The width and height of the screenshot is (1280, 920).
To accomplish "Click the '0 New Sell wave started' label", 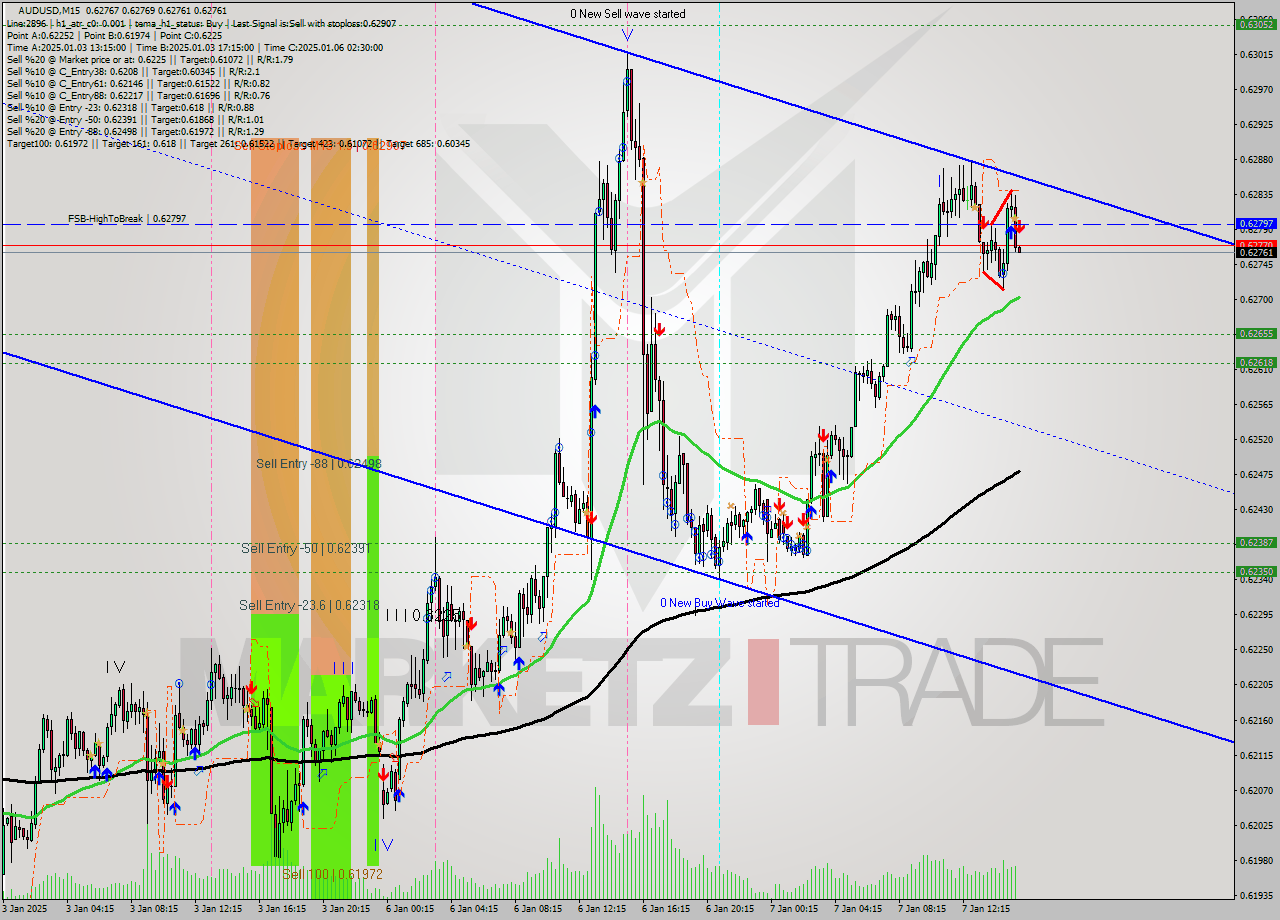I will (x=628, y=14).
